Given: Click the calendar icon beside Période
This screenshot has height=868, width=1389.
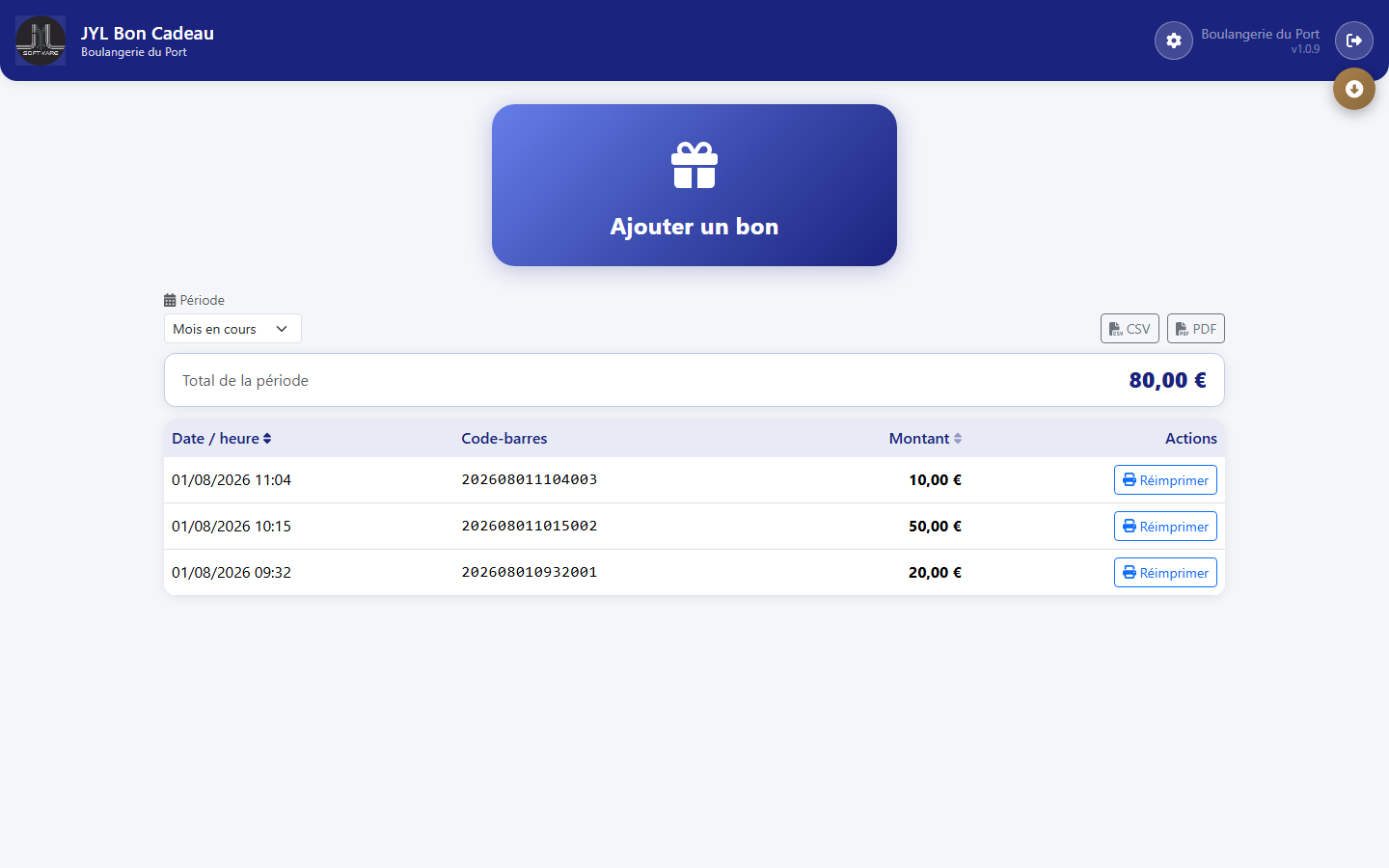Looking at the screenshot, I should [x=170, y=300].
